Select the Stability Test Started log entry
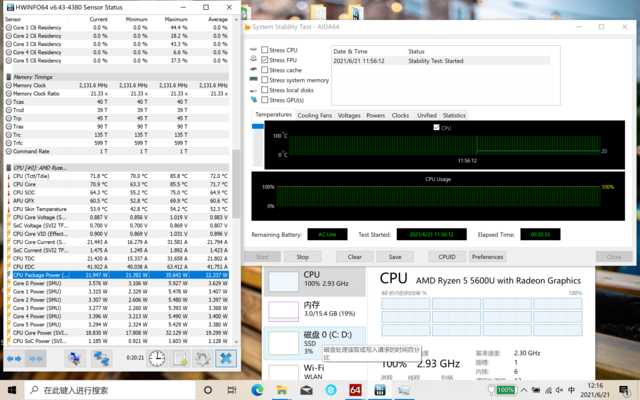The height and width of the screenshot is (400, 640). tap(441, 61)
